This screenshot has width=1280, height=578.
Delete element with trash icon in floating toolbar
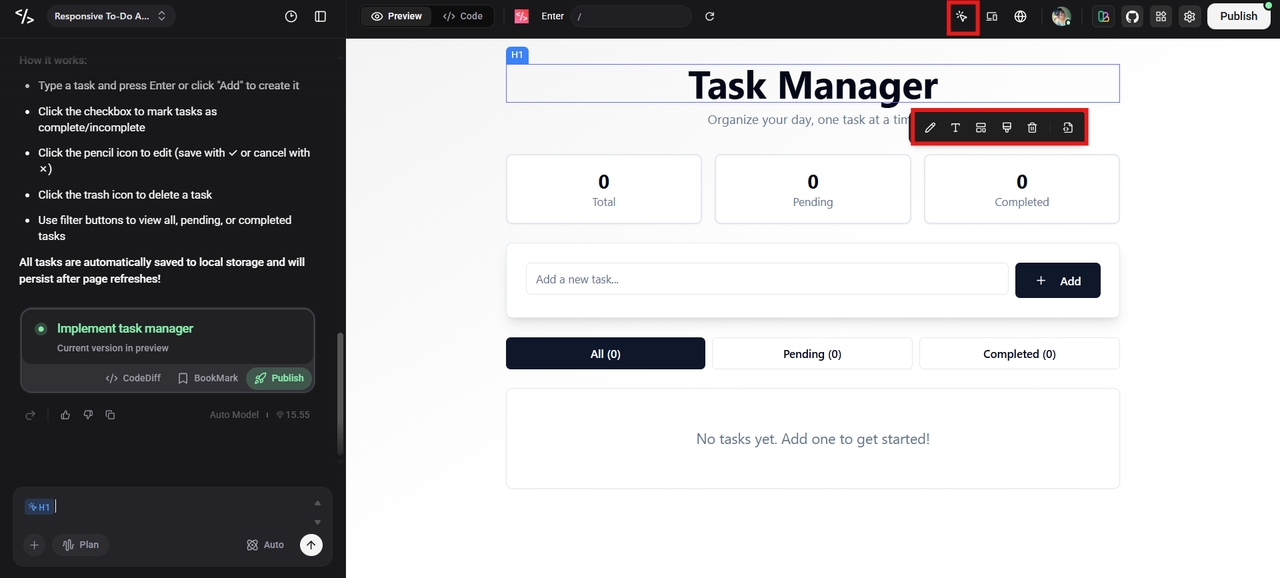pos(1032,128)
